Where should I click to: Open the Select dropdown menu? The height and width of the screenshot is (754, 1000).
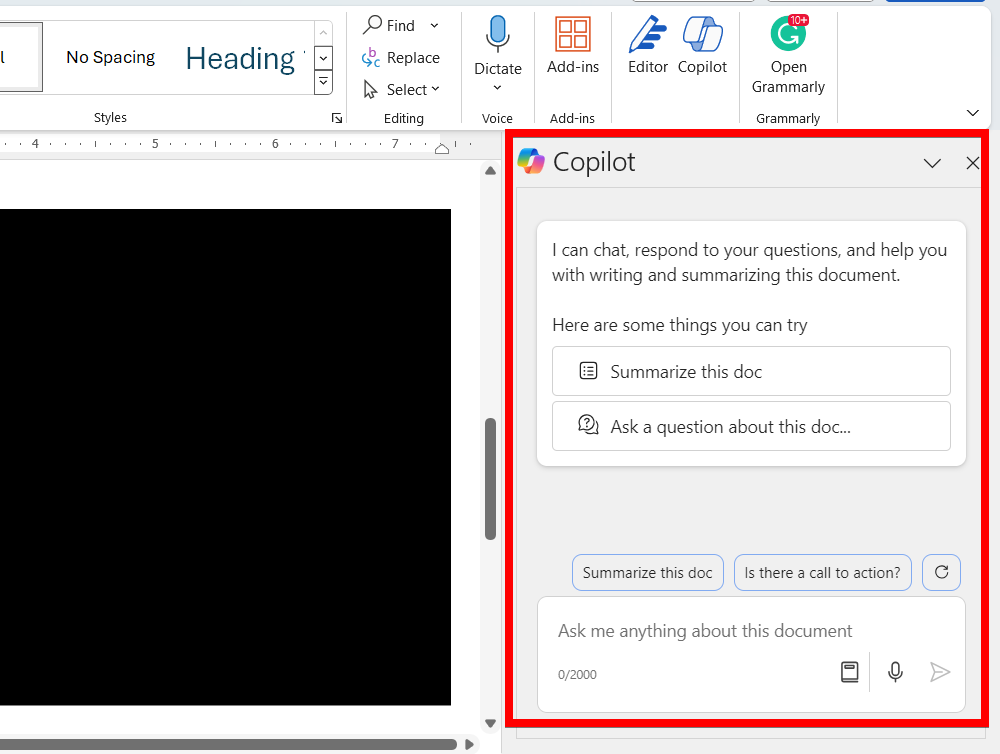[401, 89]
